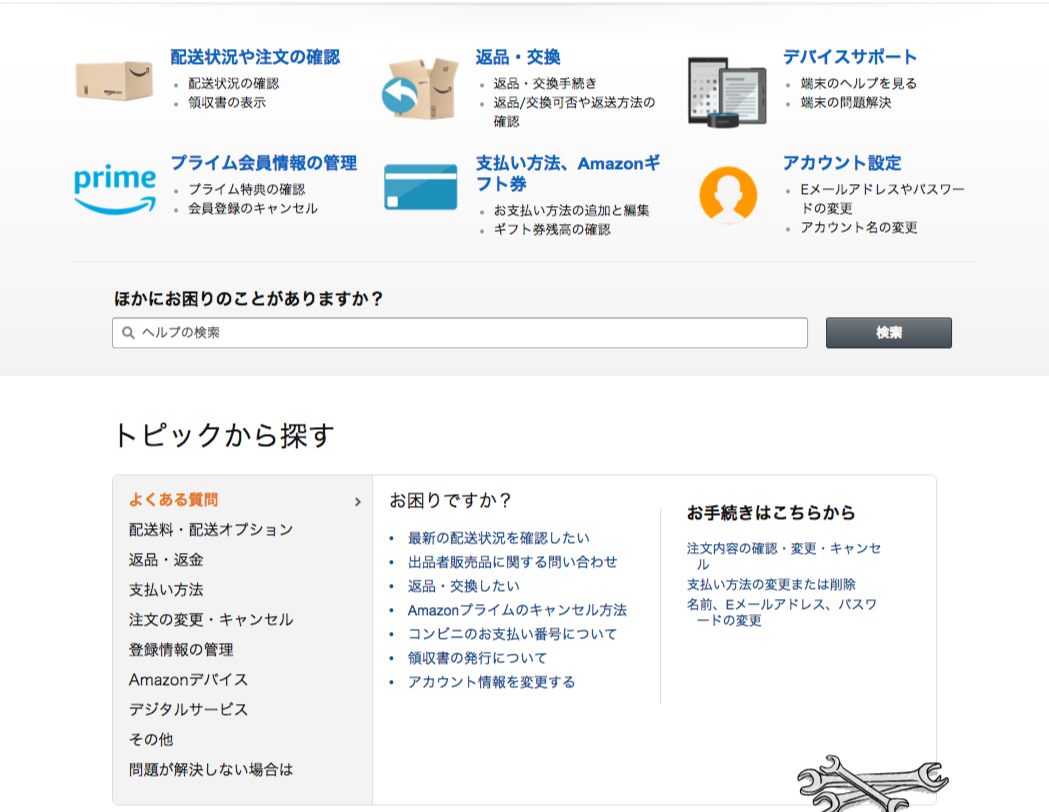1049x812 pixels.
Task: Open デバイスサポート heading link
Action: tap(850, 58)
